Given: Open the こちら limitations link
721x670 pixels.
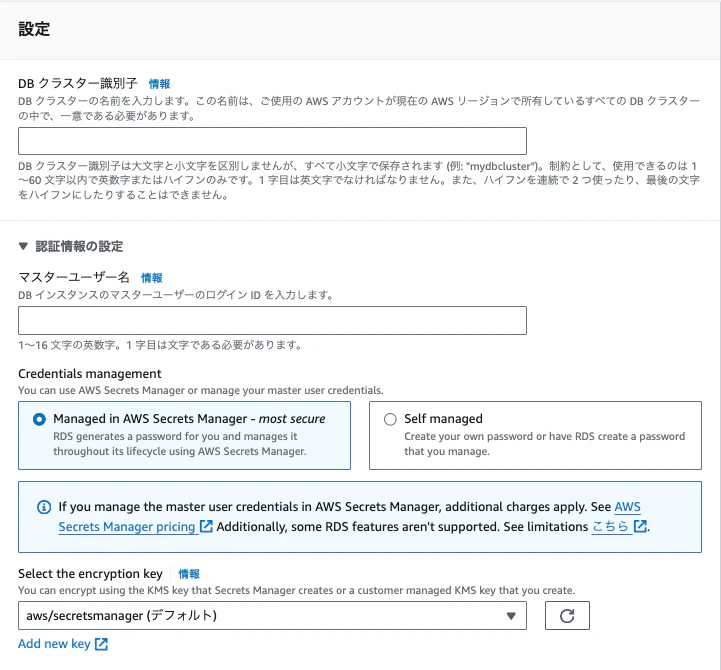Looking at the screenshot, I should coord(610,527).
